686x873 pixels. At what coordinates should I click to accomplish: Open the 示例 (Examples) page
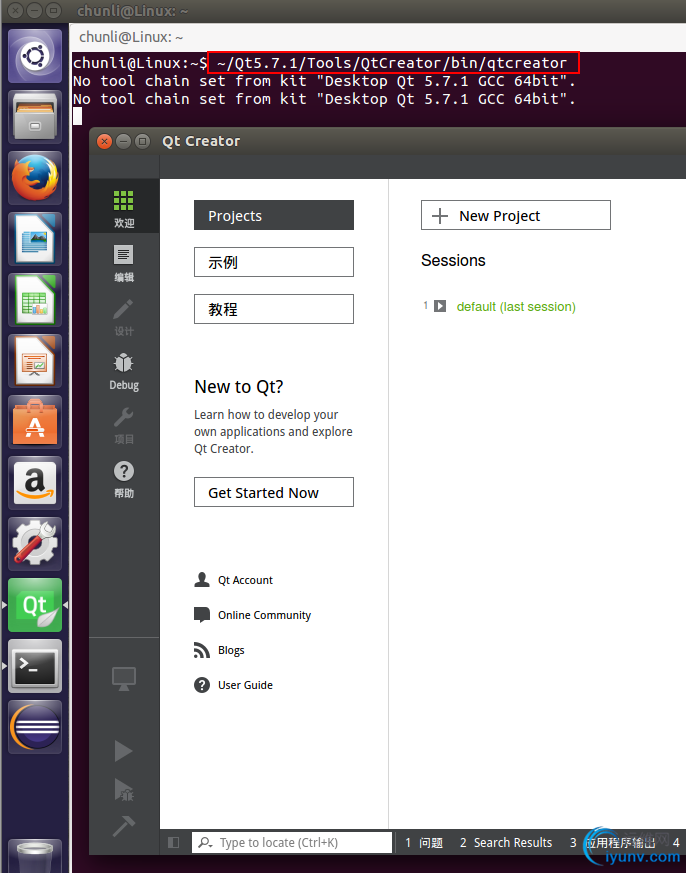[x=274, y=262]
